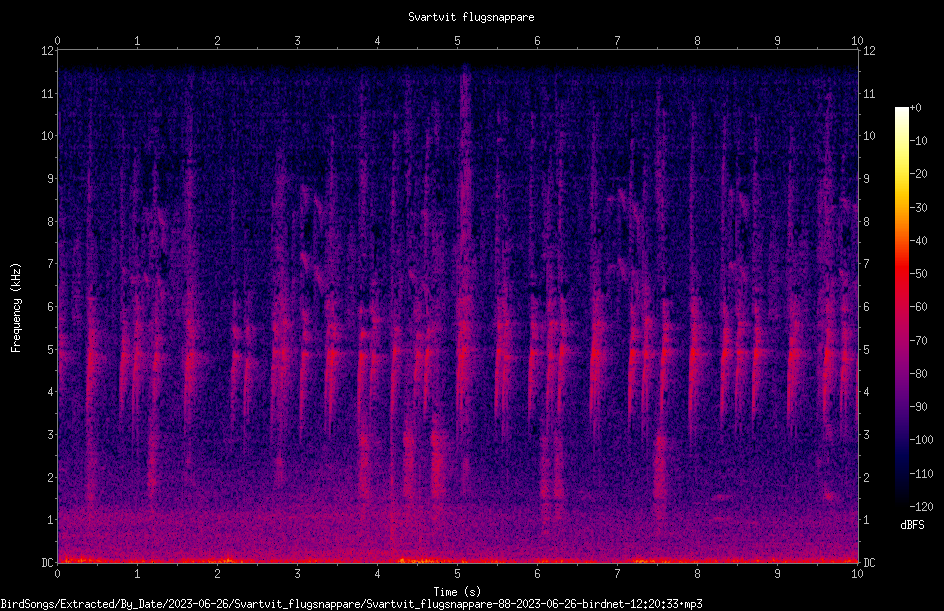
Task: Click the right frequency axis "DC" label
Action: point(869,562)
